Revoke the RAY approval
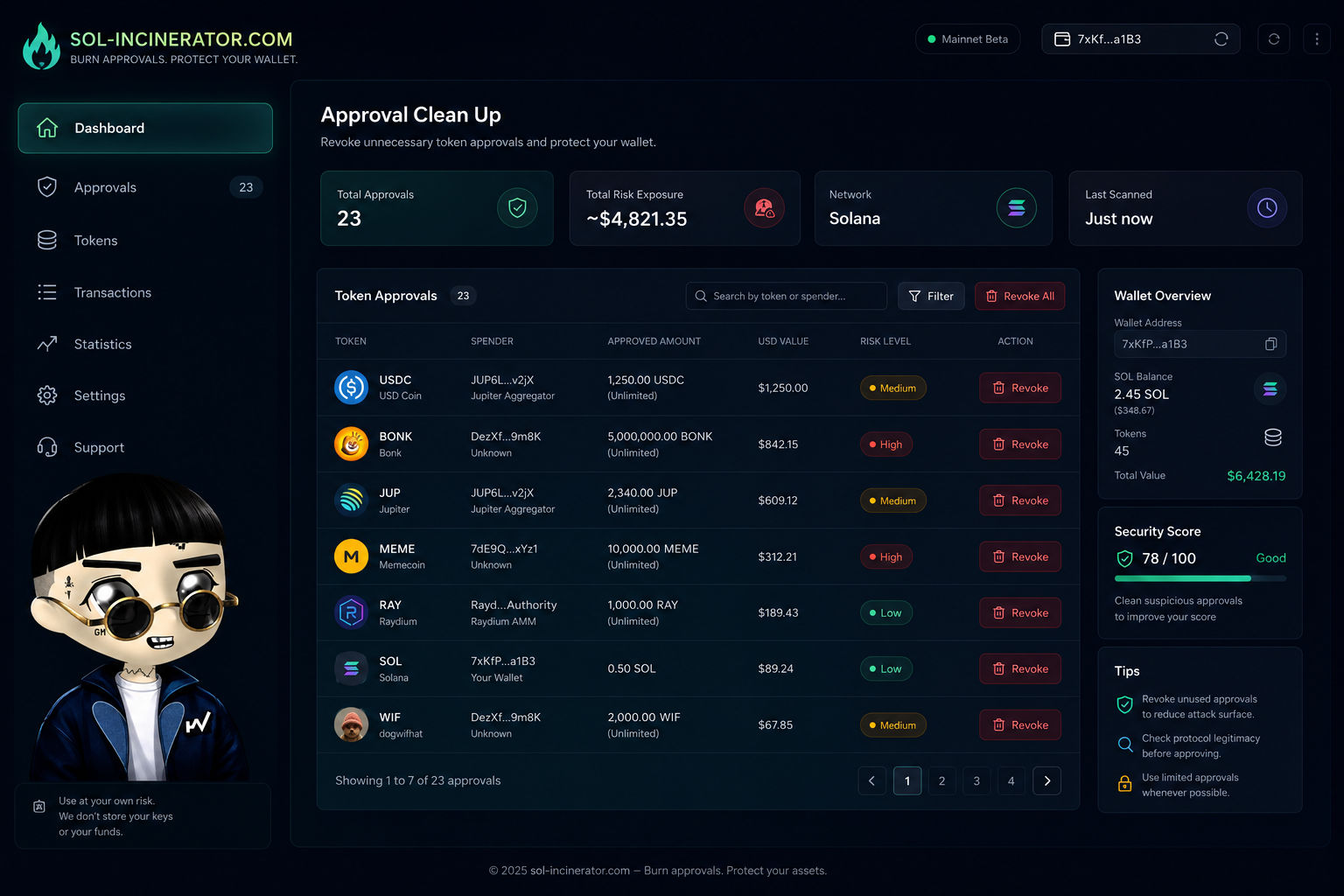The height and width of the screenshot is (896, 1344). point(1020,612)
